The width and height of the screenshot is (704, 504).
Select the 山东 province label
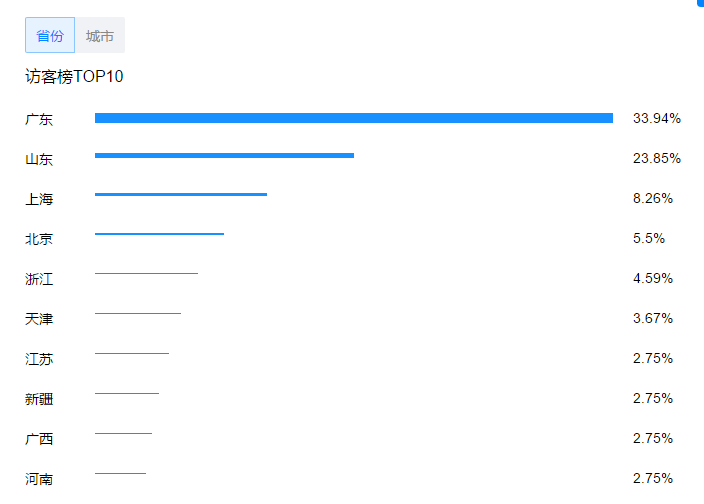(x=39, y=159)
